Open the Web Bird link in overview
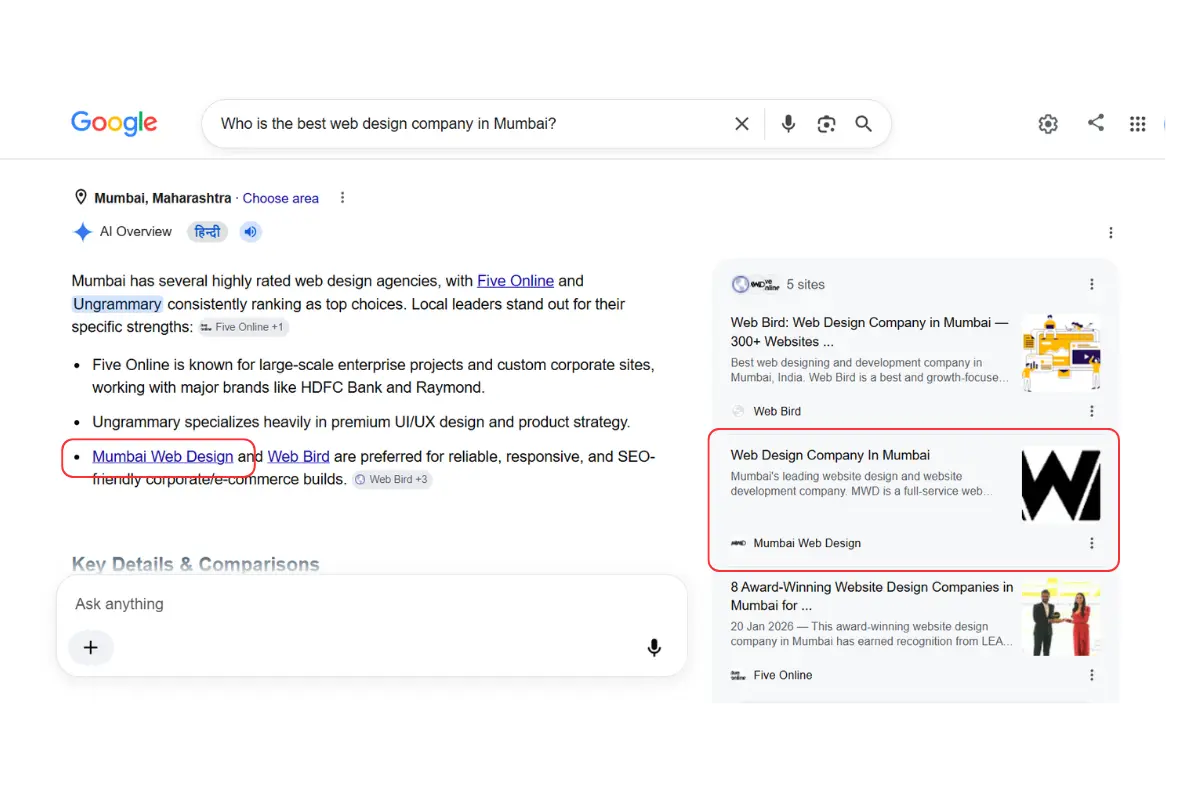The height and width of the screenshot is (800, 1200). (298, 456)
